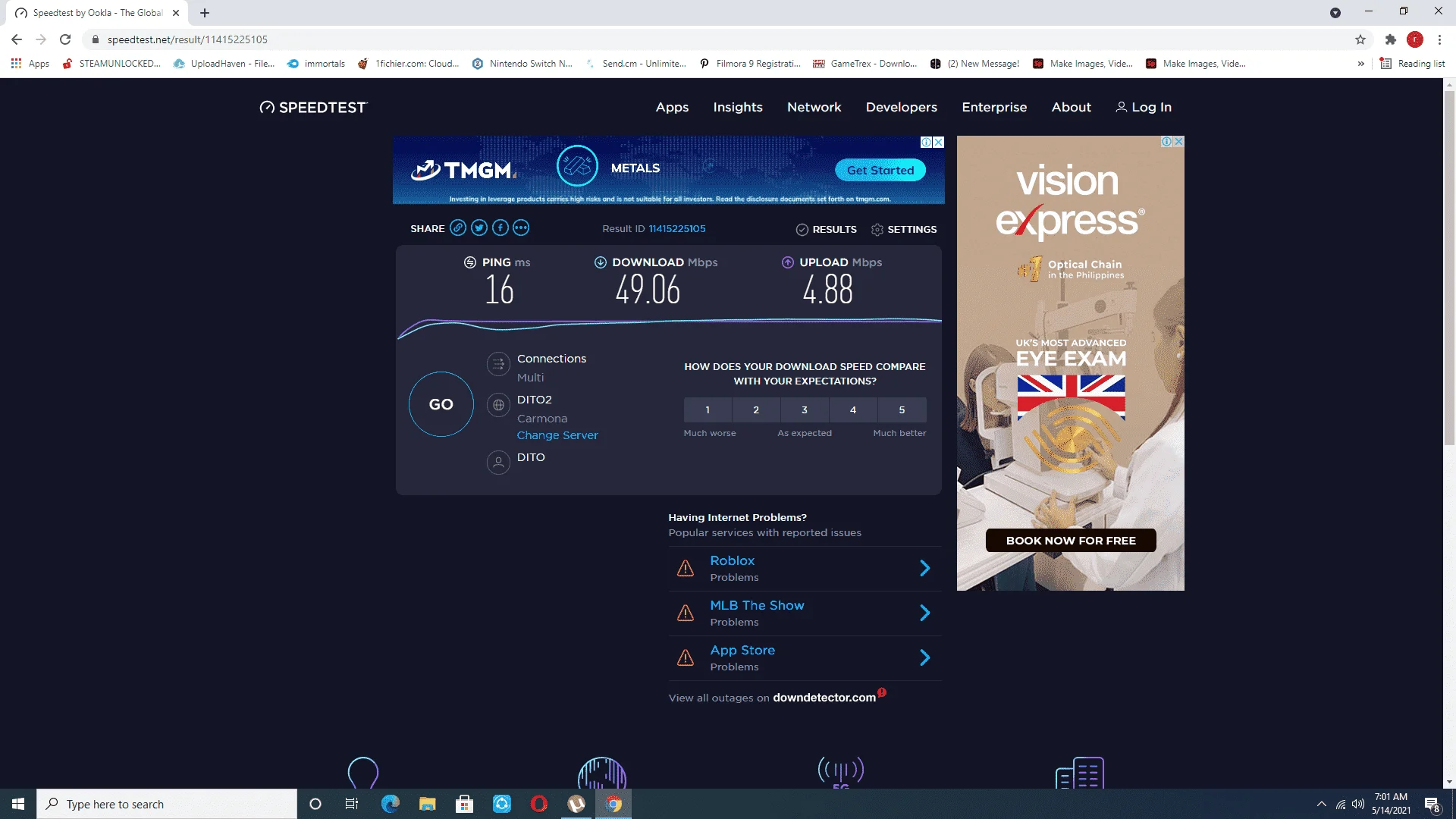1456x819 pixels.
Task: Reload the page
Action: 65,39
